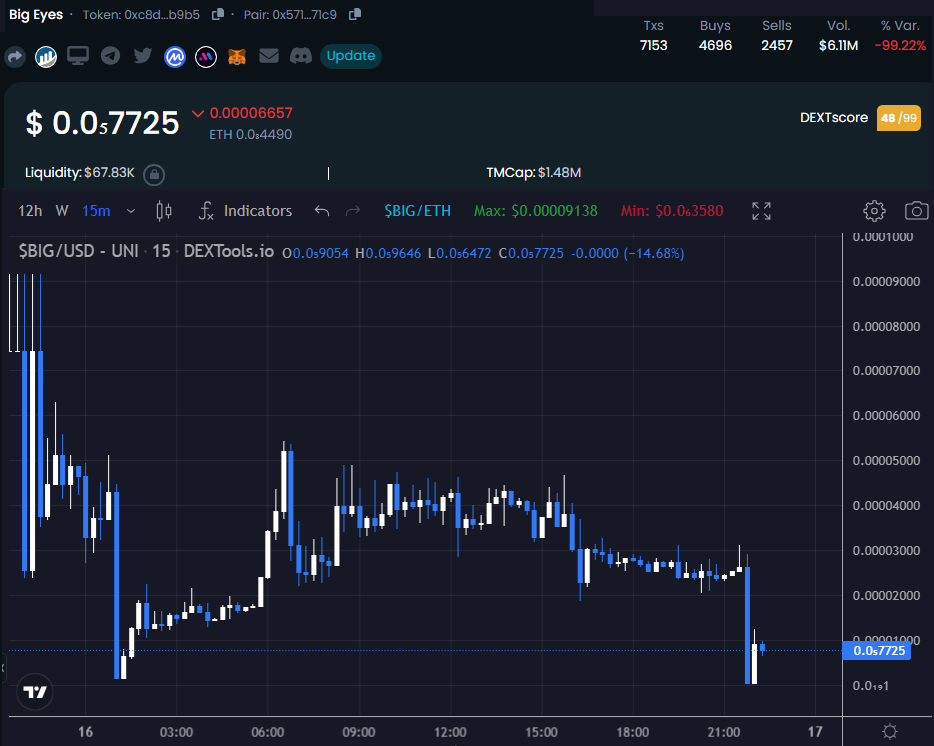Open the Telegram link icon

pyautogui.click(x=110, y=56)
